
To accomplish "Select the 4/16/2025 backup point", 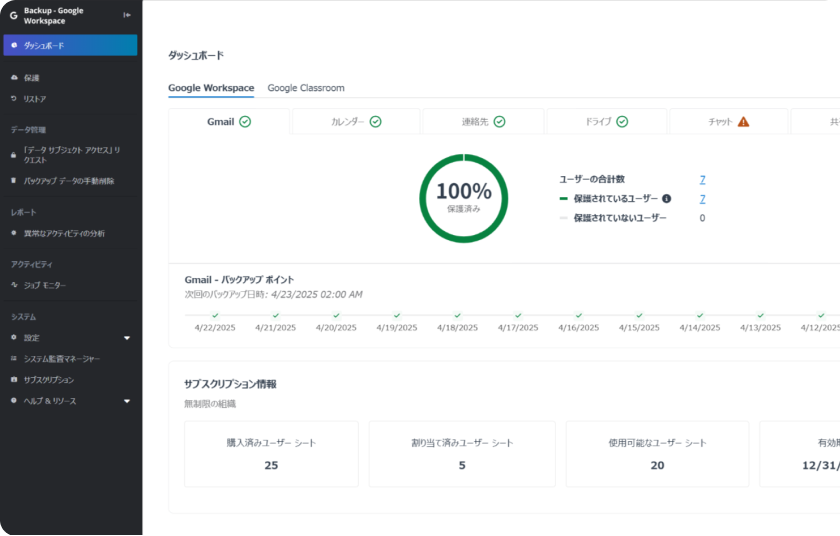I will pos(579,322).
